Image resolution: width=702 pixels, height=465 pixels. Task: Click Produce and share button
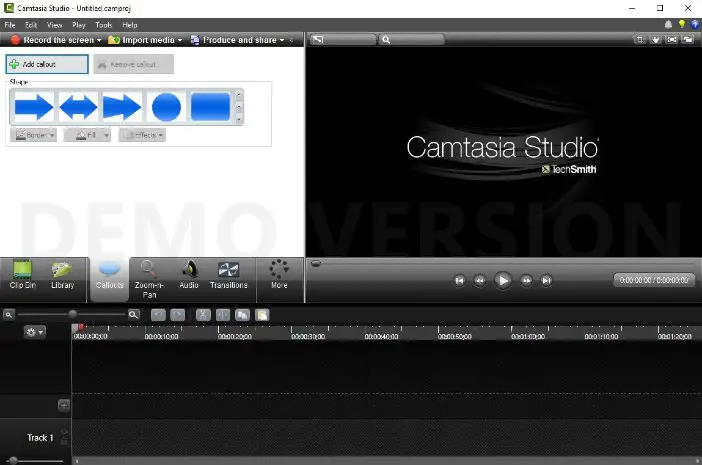(234, 40)
